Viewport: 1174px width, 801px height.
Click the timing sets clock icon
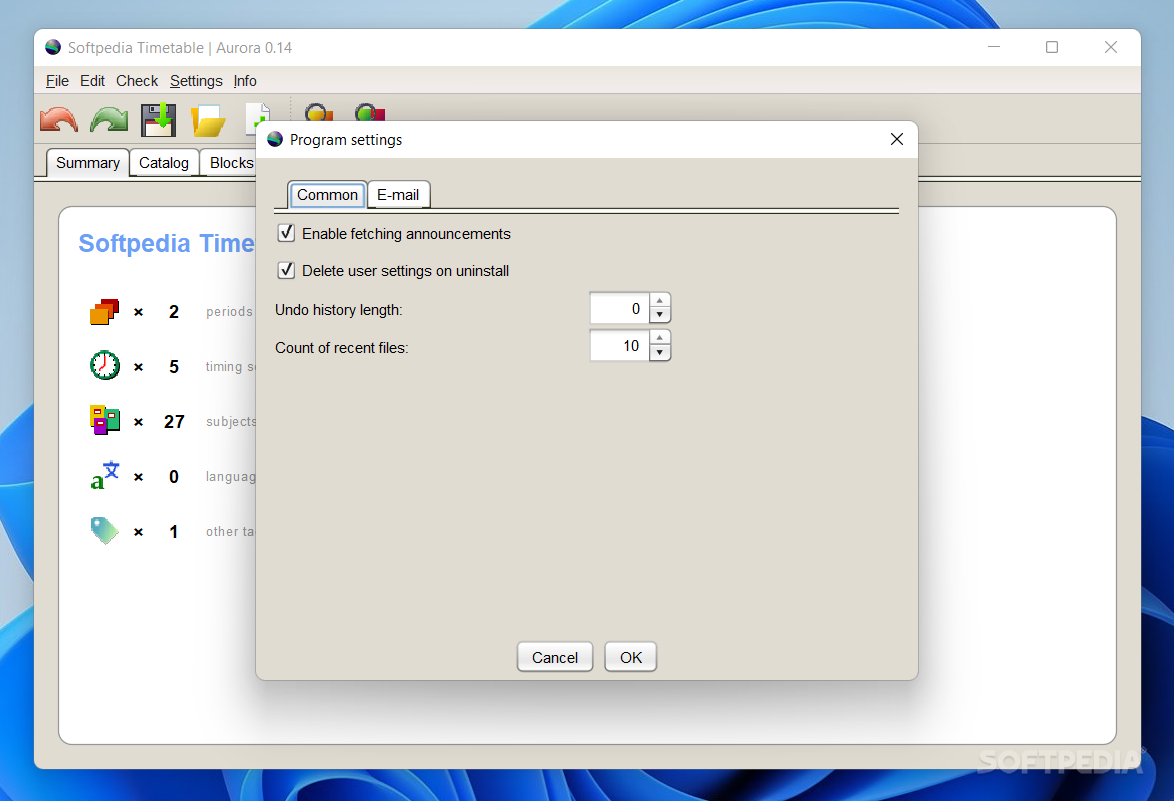pos(105,365)
